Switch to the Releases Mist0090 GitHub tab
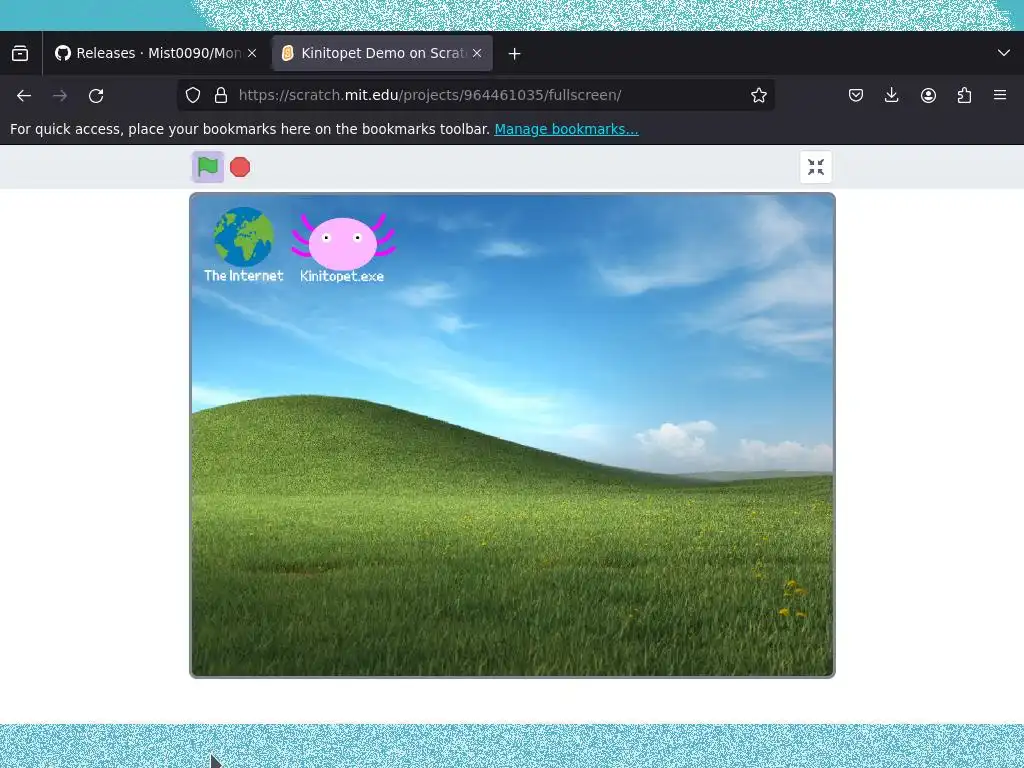The image size is (1024, 768). (x=156, y=53)
